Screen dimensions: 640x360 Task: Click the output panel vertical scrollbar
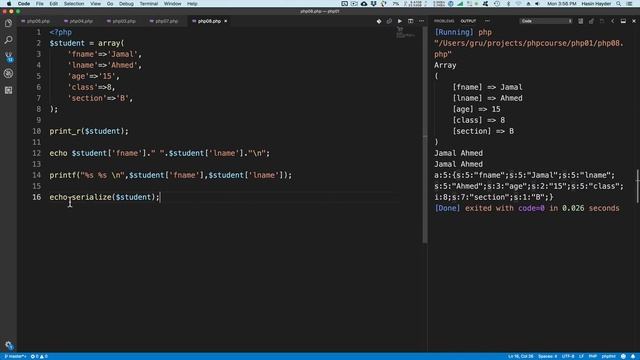pos(637,186)
